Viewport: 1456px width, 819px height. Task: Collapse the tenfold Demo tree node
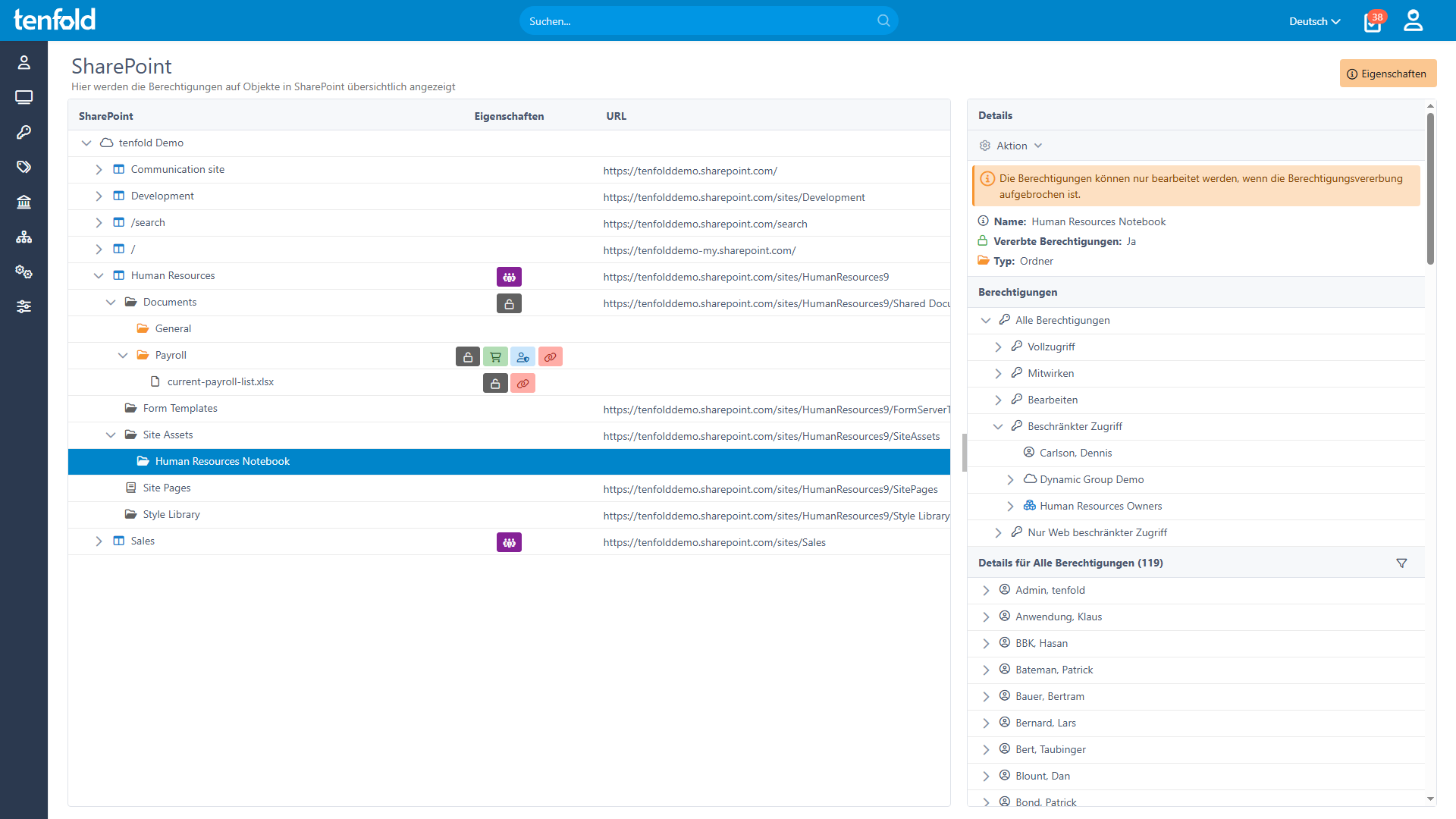86,143
